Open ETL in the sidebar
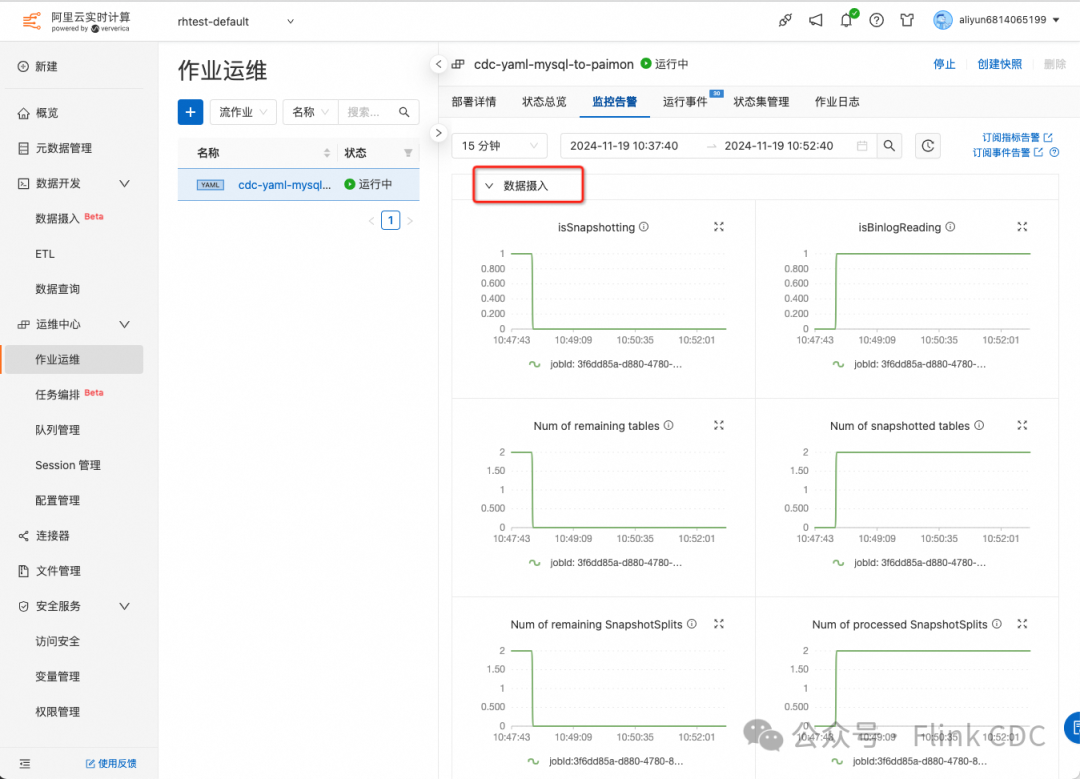This screenshot has width=1080, height=779. tap(45, 253)
